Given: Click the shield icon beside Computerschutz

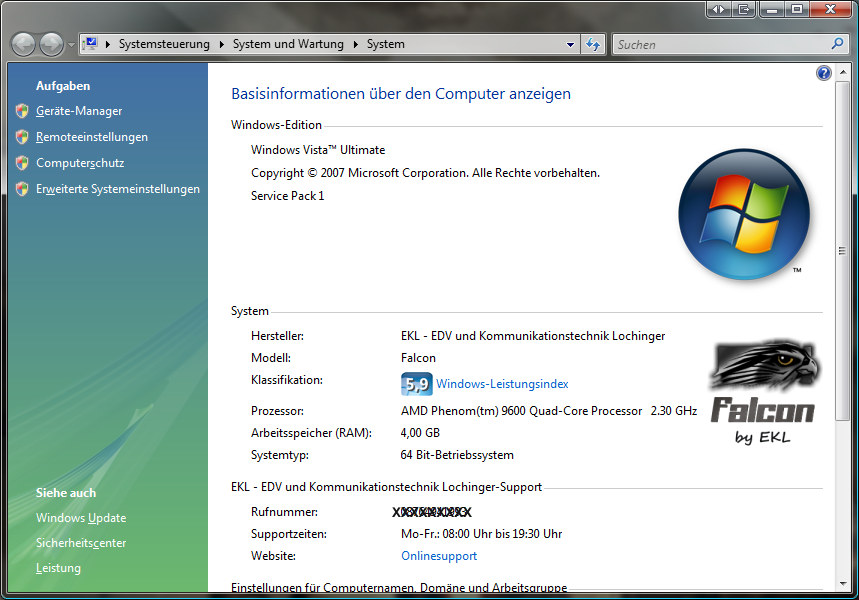Looking at the screenshot, I should [x=22, y=163].
